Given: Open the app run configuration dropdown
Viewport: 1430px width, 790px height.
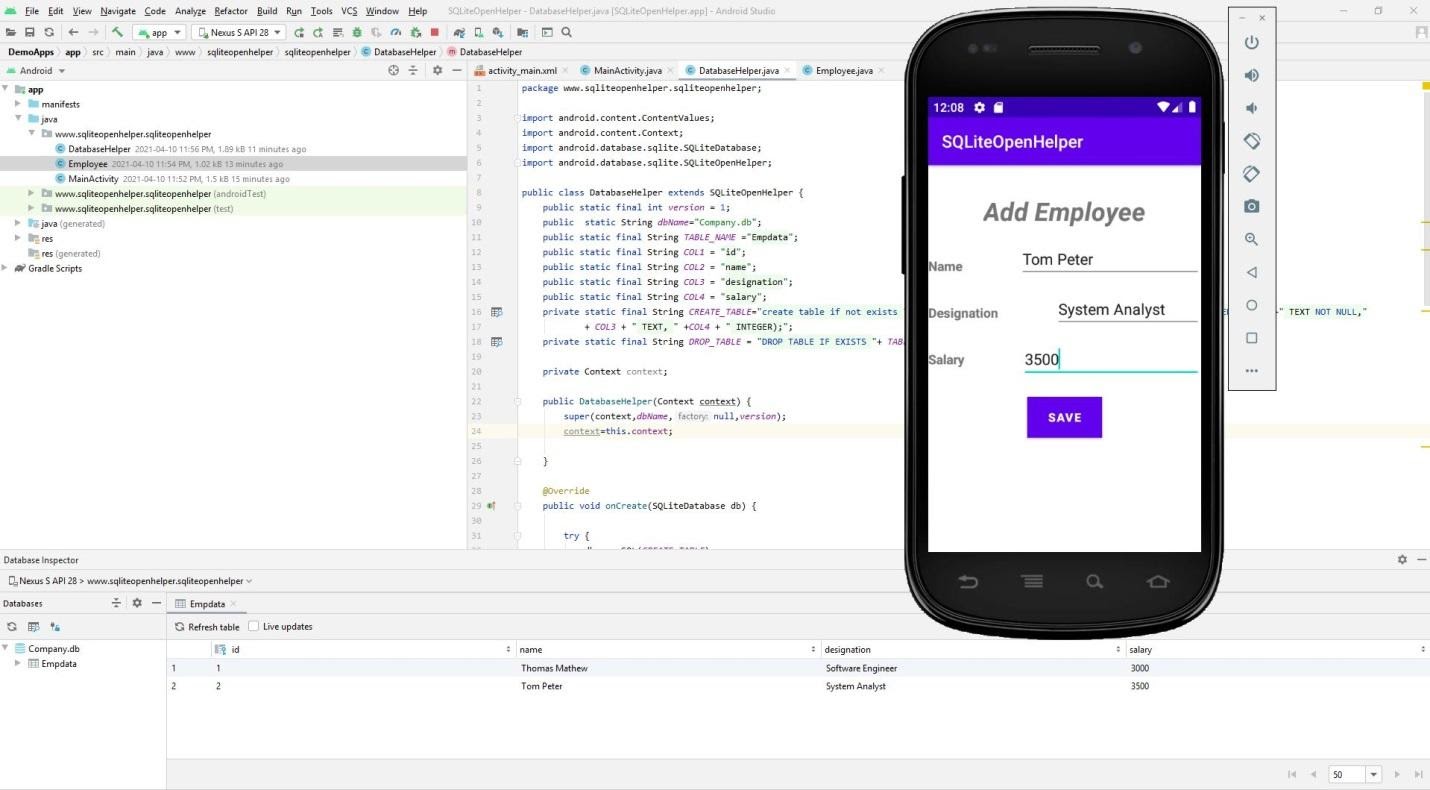Looking at the screenshot, I should pyautogui.click(x=159, y=32).
